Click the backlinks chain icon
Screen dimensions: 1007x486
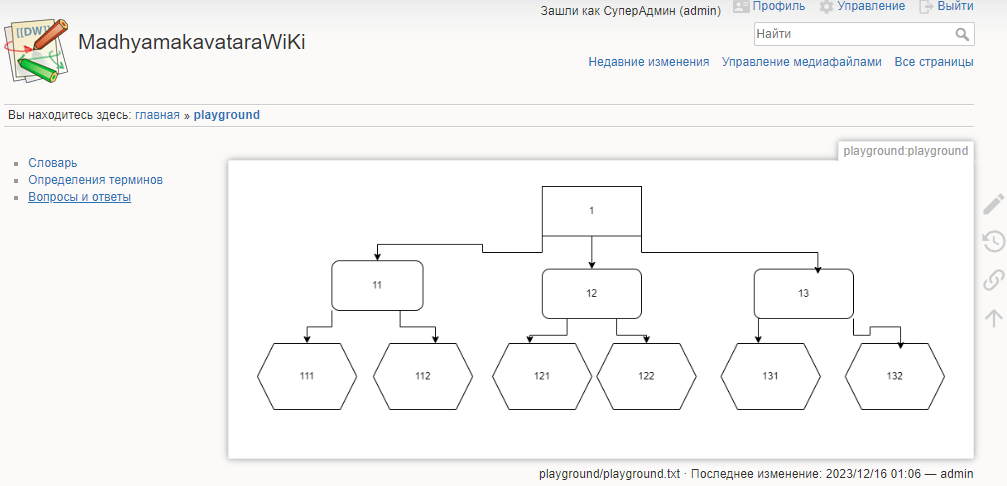click(x=993, y=279)
